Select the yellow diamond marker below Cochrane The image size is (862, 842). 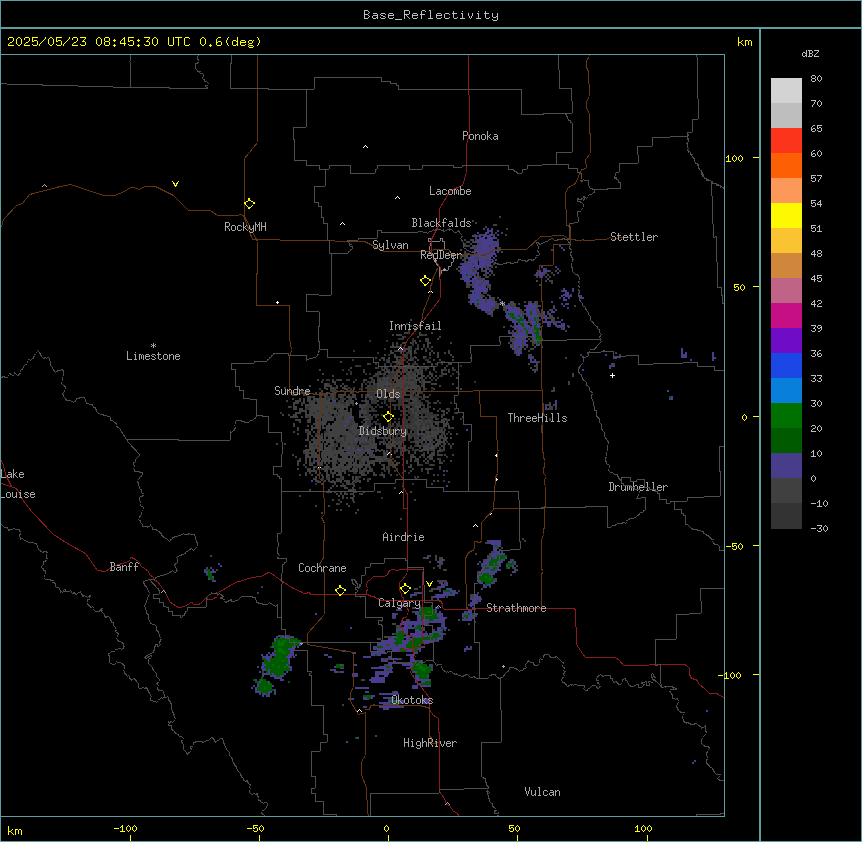[x=340, y=590]
